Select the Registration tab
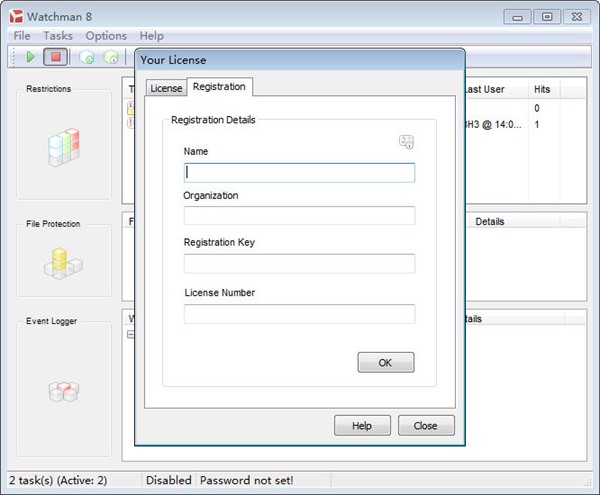600x495 pixels. pos(219,86)
